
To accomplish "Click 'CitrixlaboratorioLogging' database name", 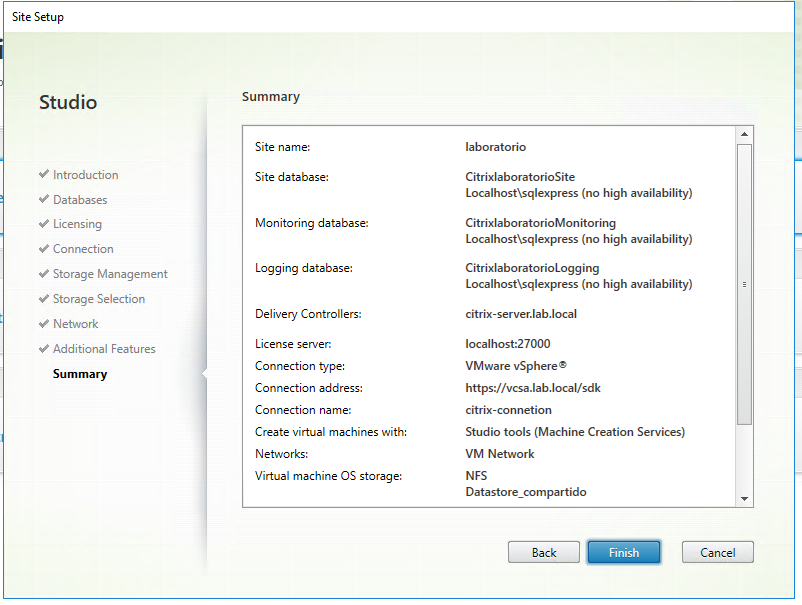I will pyautogui.click(x=532, y=268).
